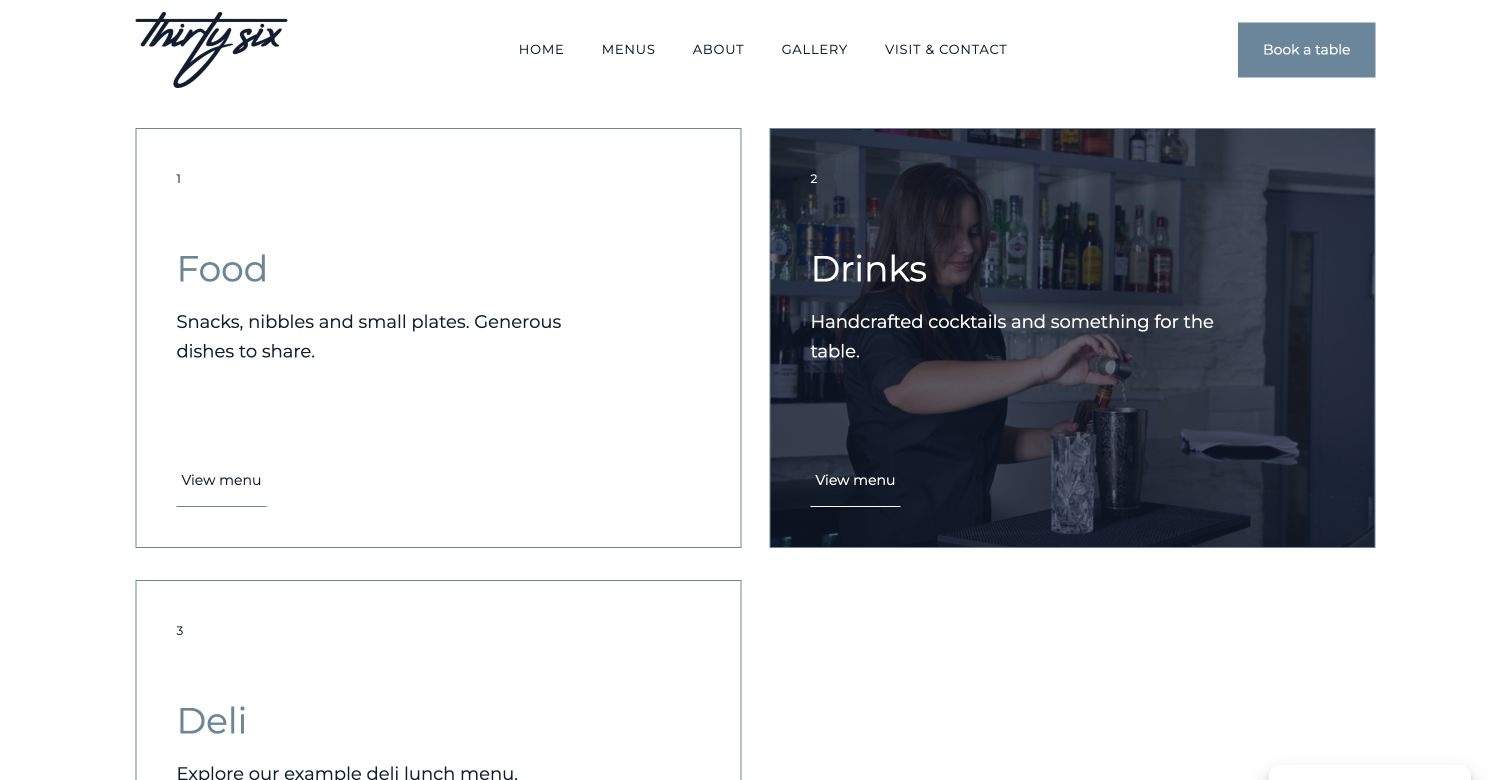Image resolution: width=1511 pixels, height=780 pixels.
Task: Click the number 1 on Food card
Action: (x=179, y=179)
